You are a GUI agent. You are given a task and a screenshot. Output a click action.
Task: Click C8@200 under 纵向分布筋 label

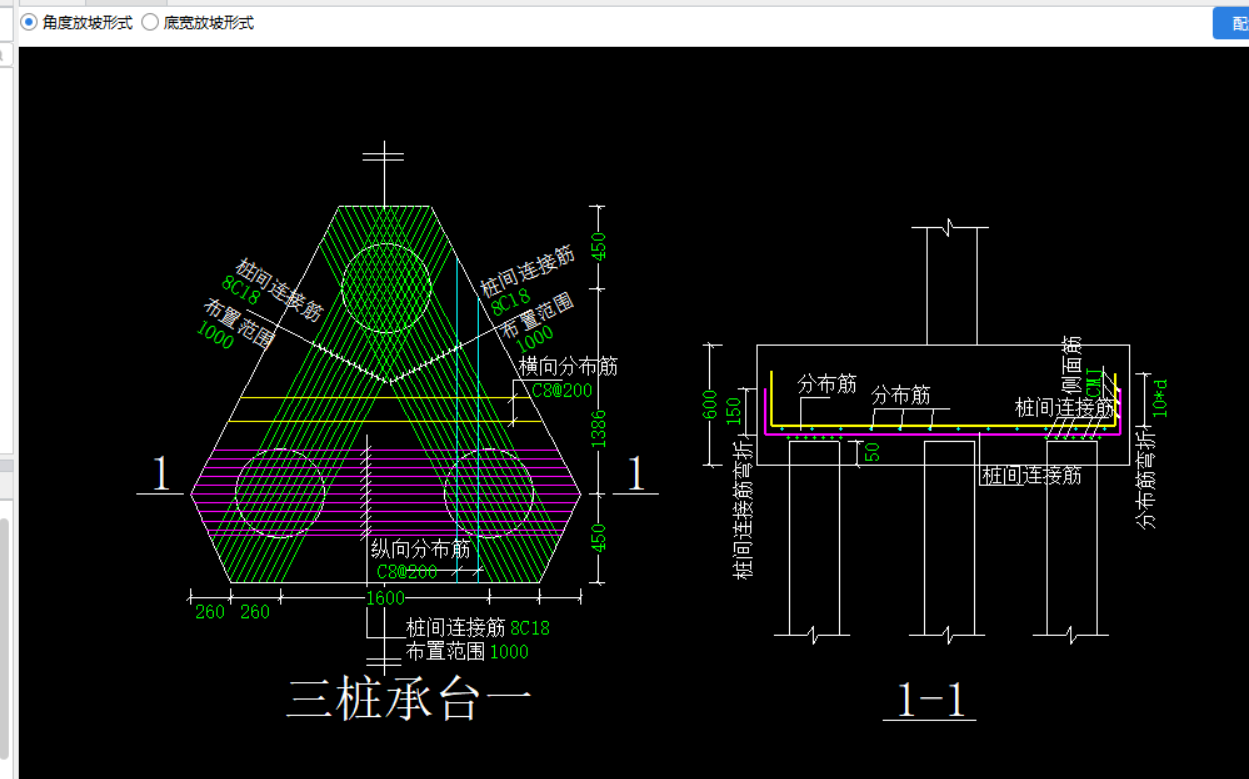pyautogui.click(x=407, y=572)
